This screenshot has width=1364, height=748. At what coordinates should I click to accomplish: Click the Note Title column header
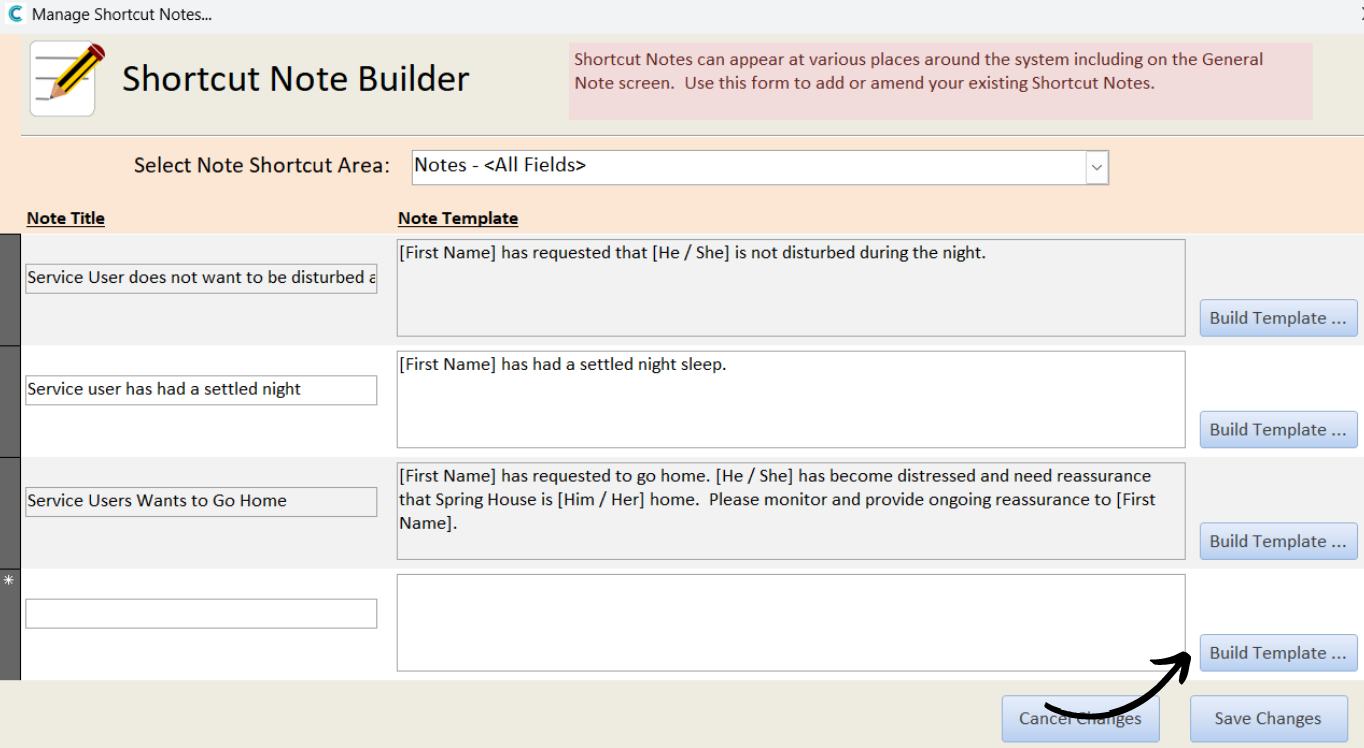pyautogui.click(x=66, y=218)
